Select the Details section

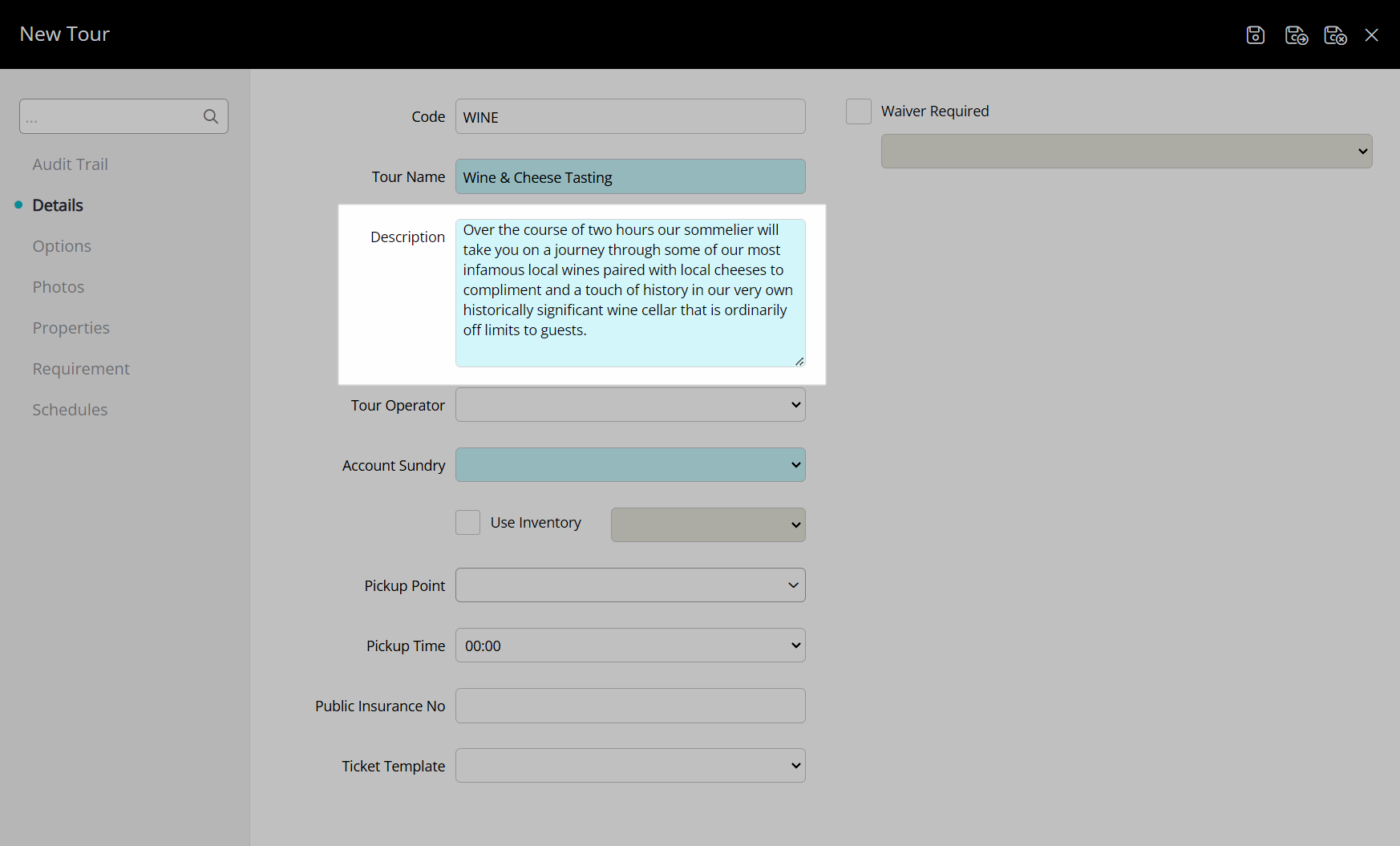(x=58, y=204)
